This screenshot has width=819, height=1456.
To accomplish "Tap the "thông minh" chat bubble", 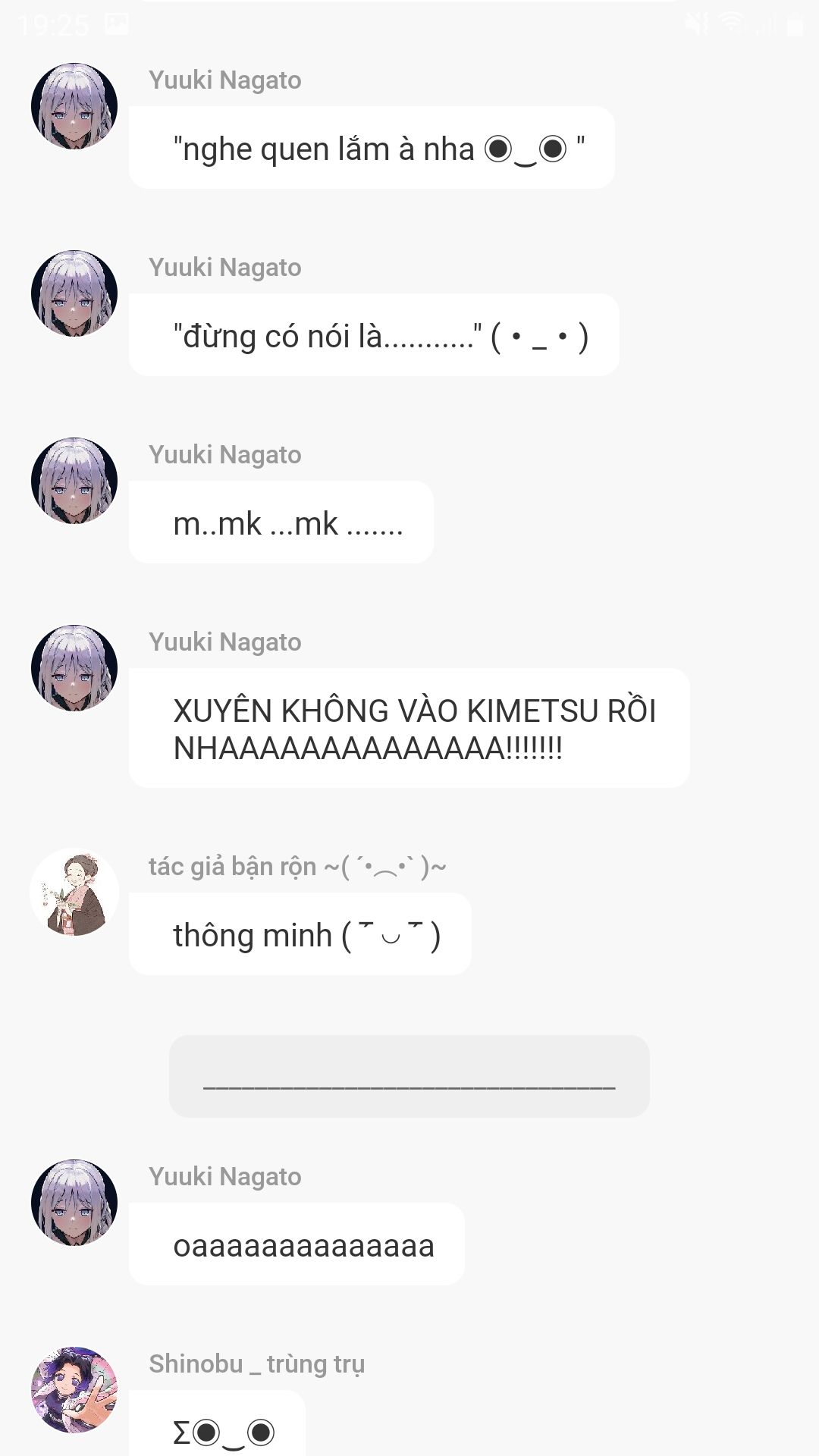I will [300, 934].
